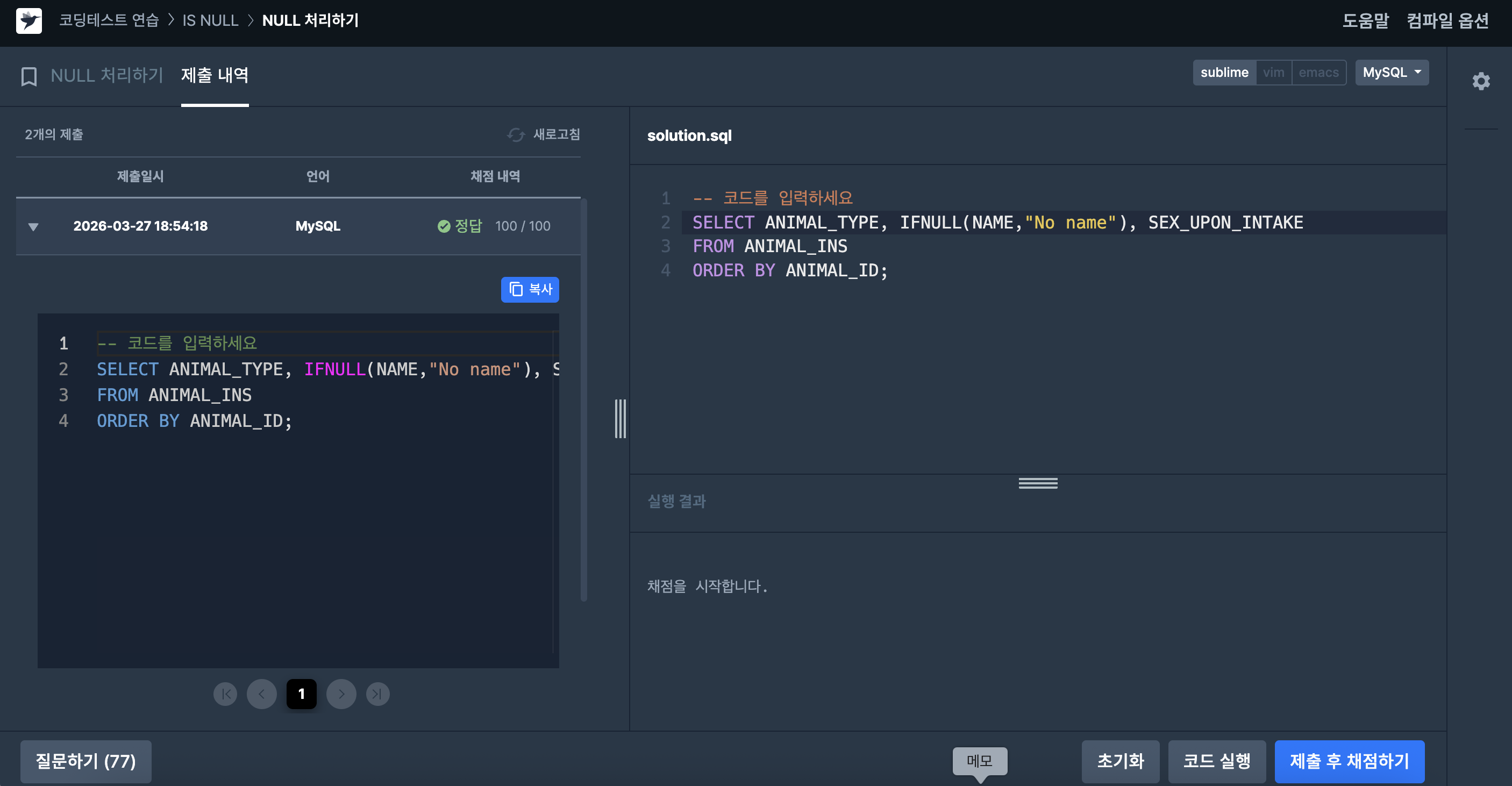Open the MySQL language dropdown
This screenshot has height=786, width=1512.
1391,73
